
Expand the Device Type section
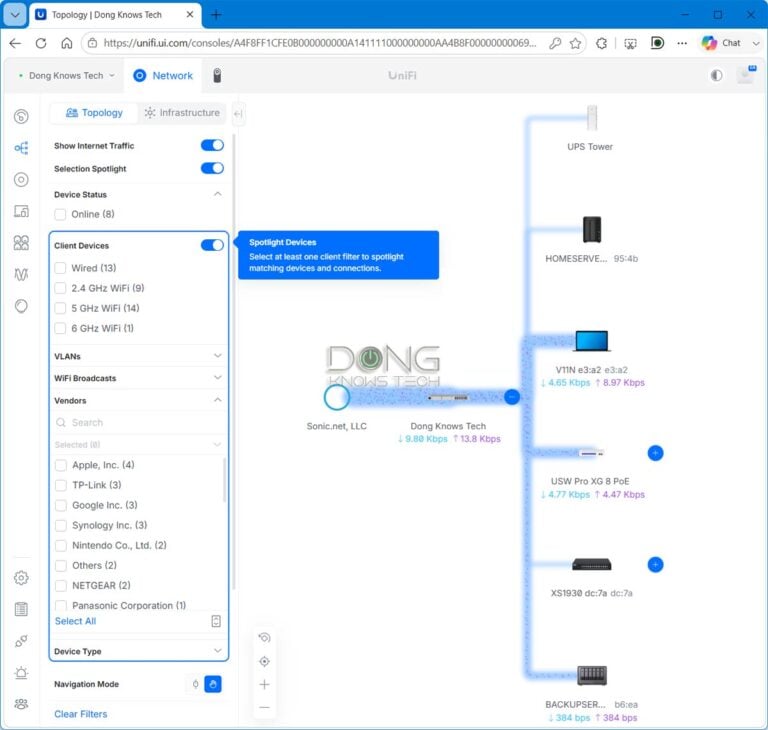[217, 651]
